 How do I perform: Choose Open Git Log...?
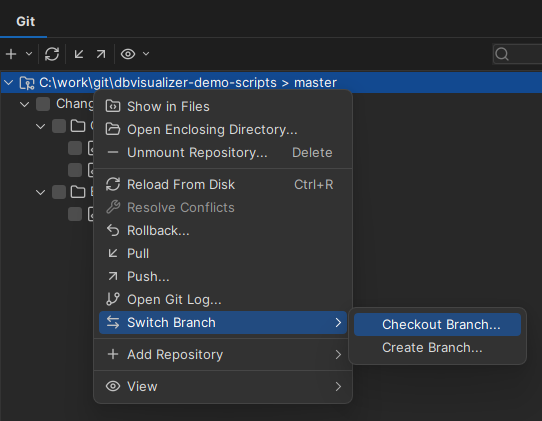point(223,299)
